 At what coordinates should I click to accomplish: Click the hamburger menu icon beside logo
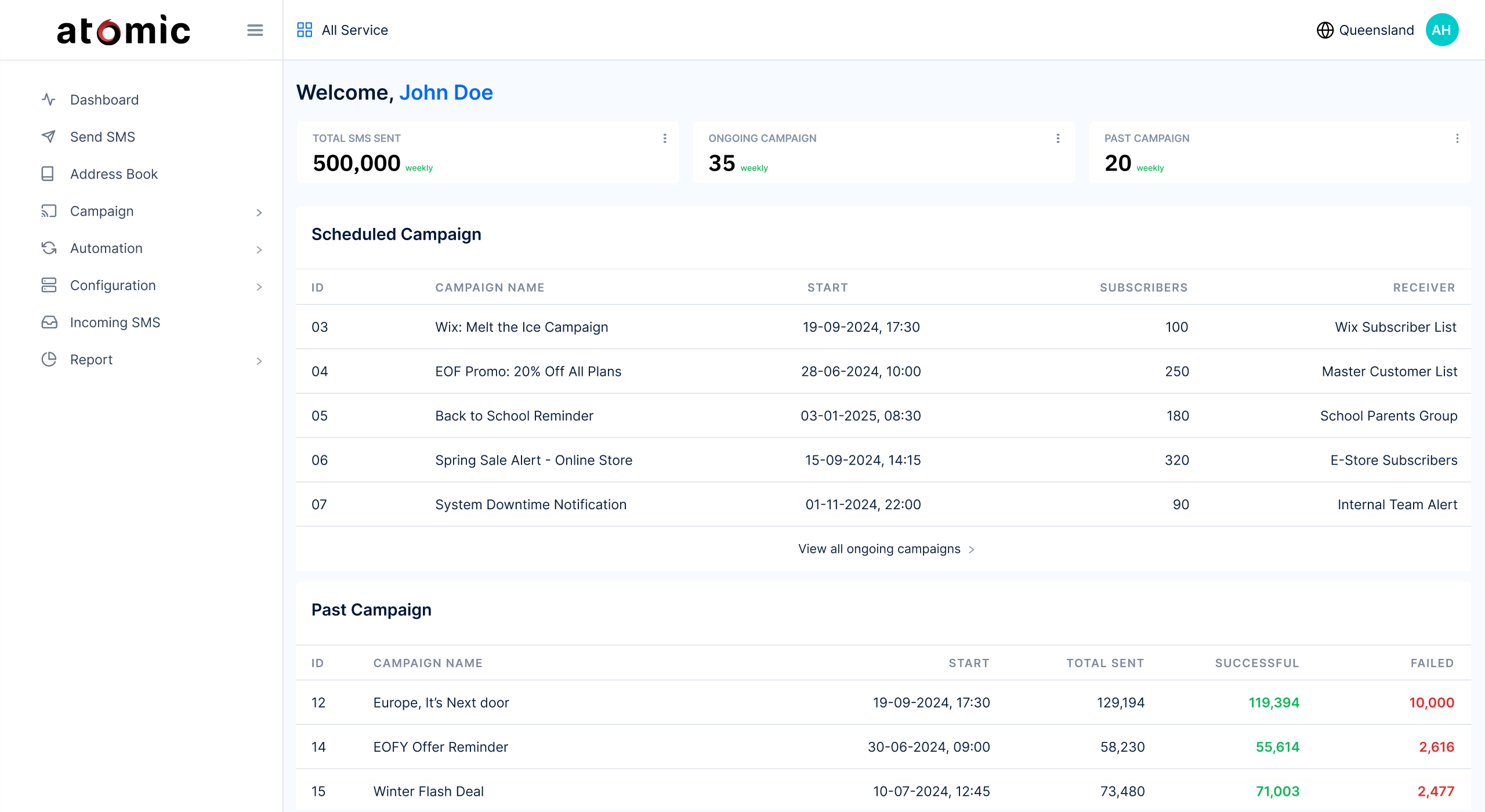tap(255, 30)
